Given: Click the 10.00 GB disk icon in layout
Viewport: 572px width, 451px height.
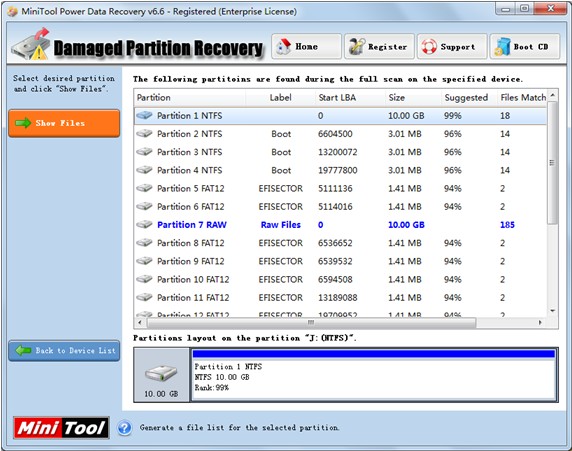Looking at the screenshot, I should tap(161, 374).
